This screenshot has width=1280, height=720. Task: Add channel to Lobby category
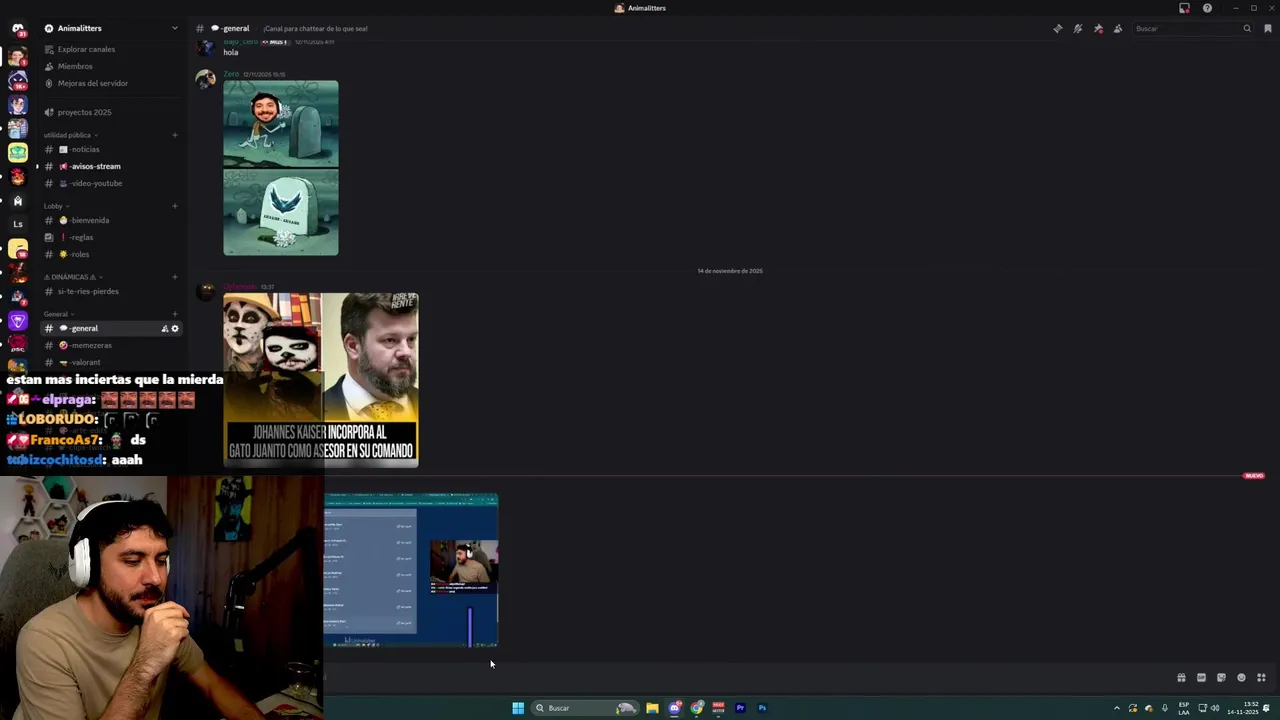175,206
